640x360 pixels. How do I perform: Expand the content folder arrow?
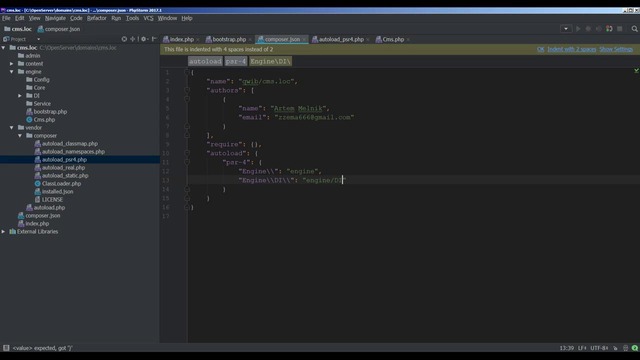click(11, 64)
